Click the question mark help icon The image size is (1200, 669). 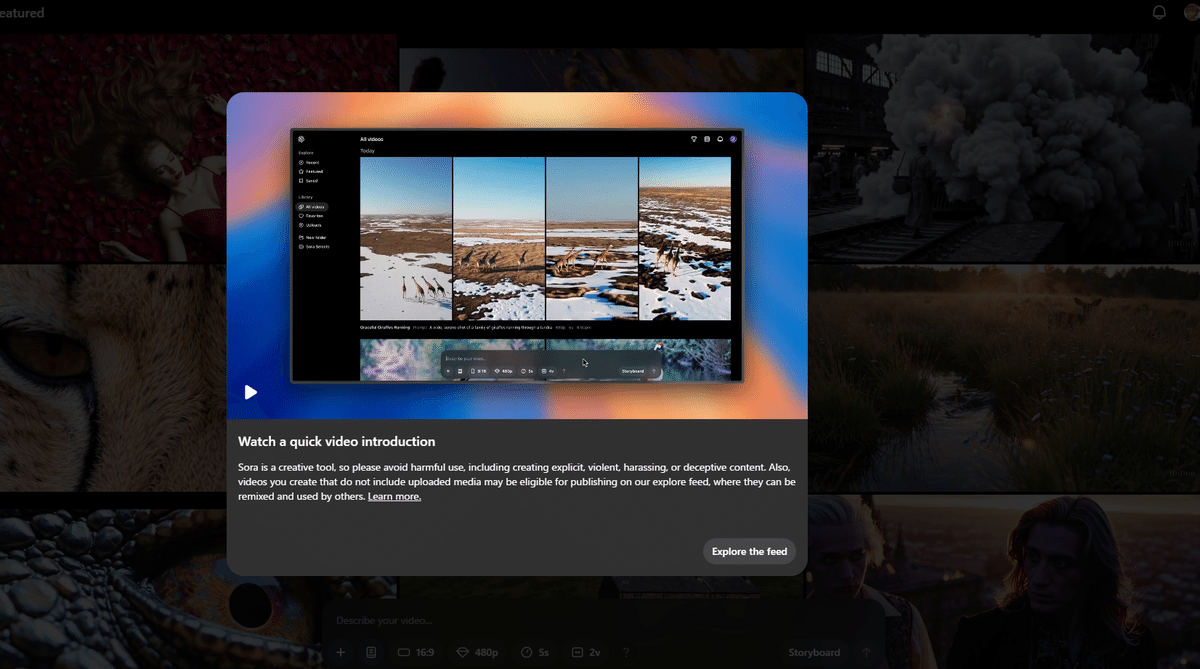627,652
